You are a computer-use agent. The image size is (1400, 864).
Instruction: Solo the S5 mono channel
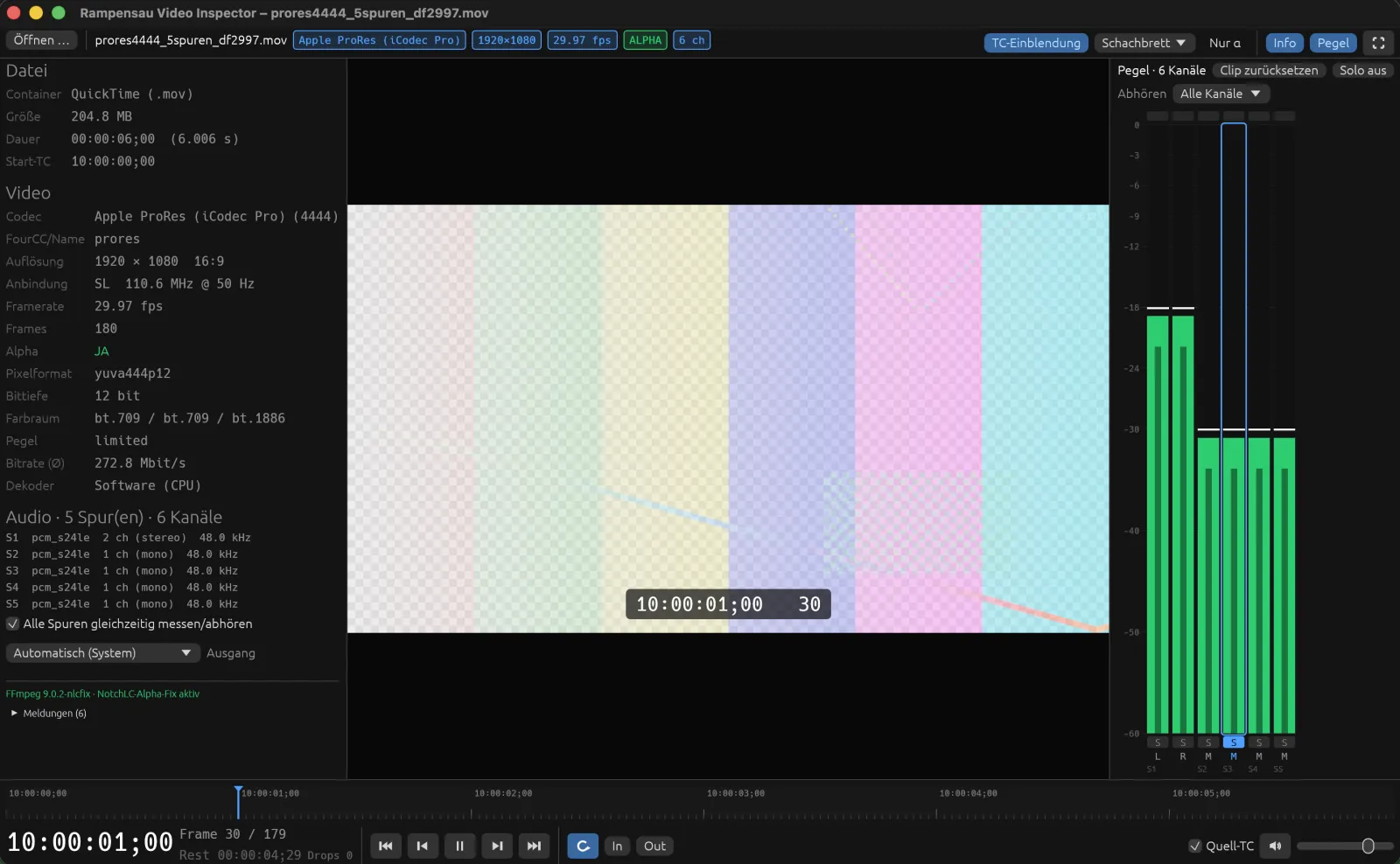coord(1284,742)
